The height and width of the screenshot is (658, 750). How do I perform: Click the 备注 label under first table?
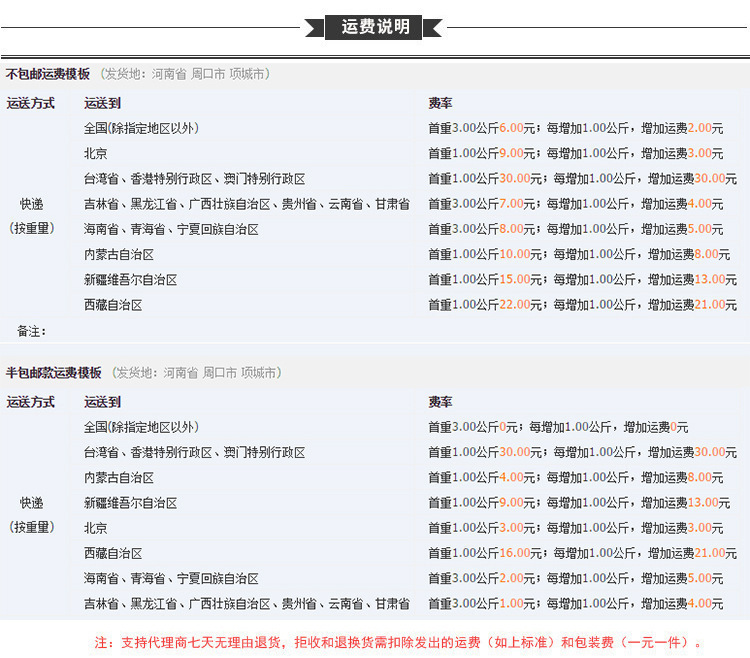coord(32,331)
